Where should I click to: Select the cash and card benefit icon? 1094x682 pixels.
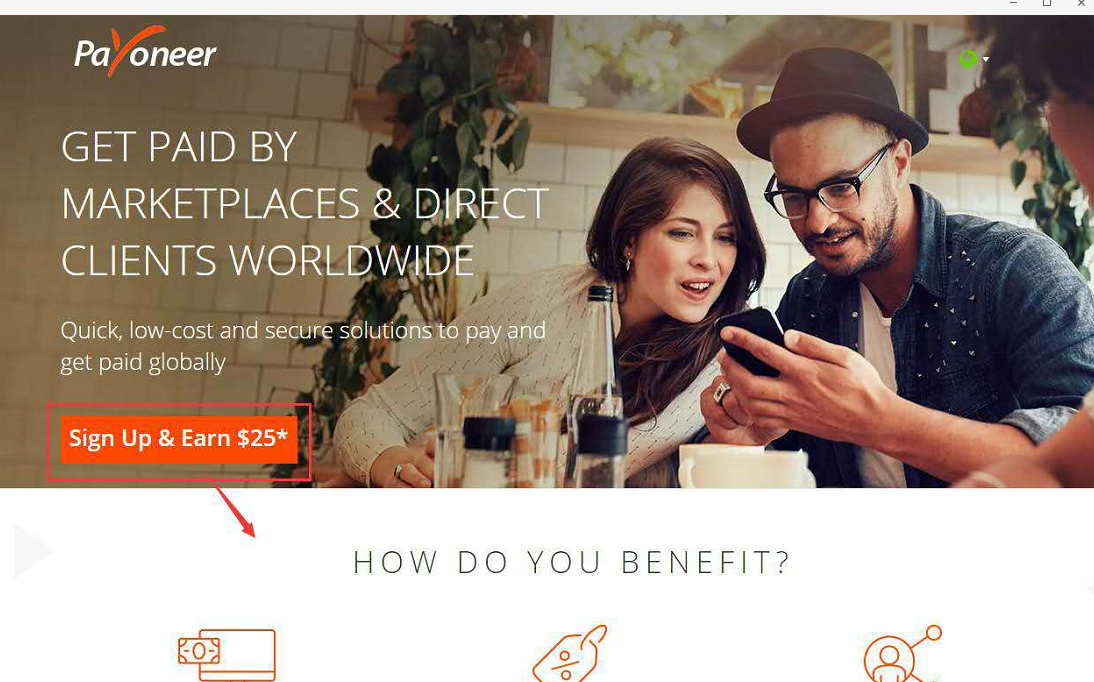point(227,655)
